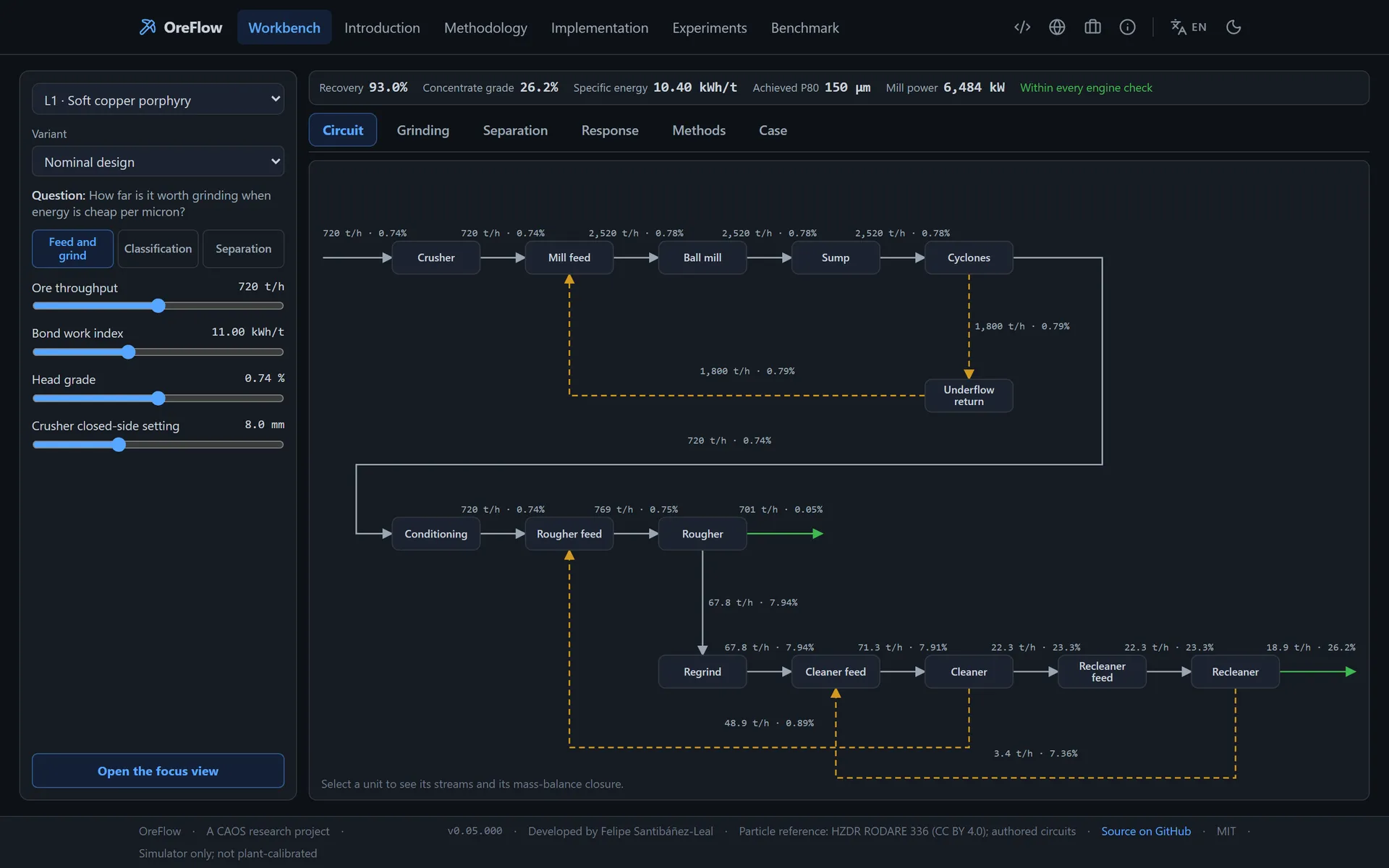Select the Feed and grind parameter group
The image size is (1389, 868).
tap(72, 249)
